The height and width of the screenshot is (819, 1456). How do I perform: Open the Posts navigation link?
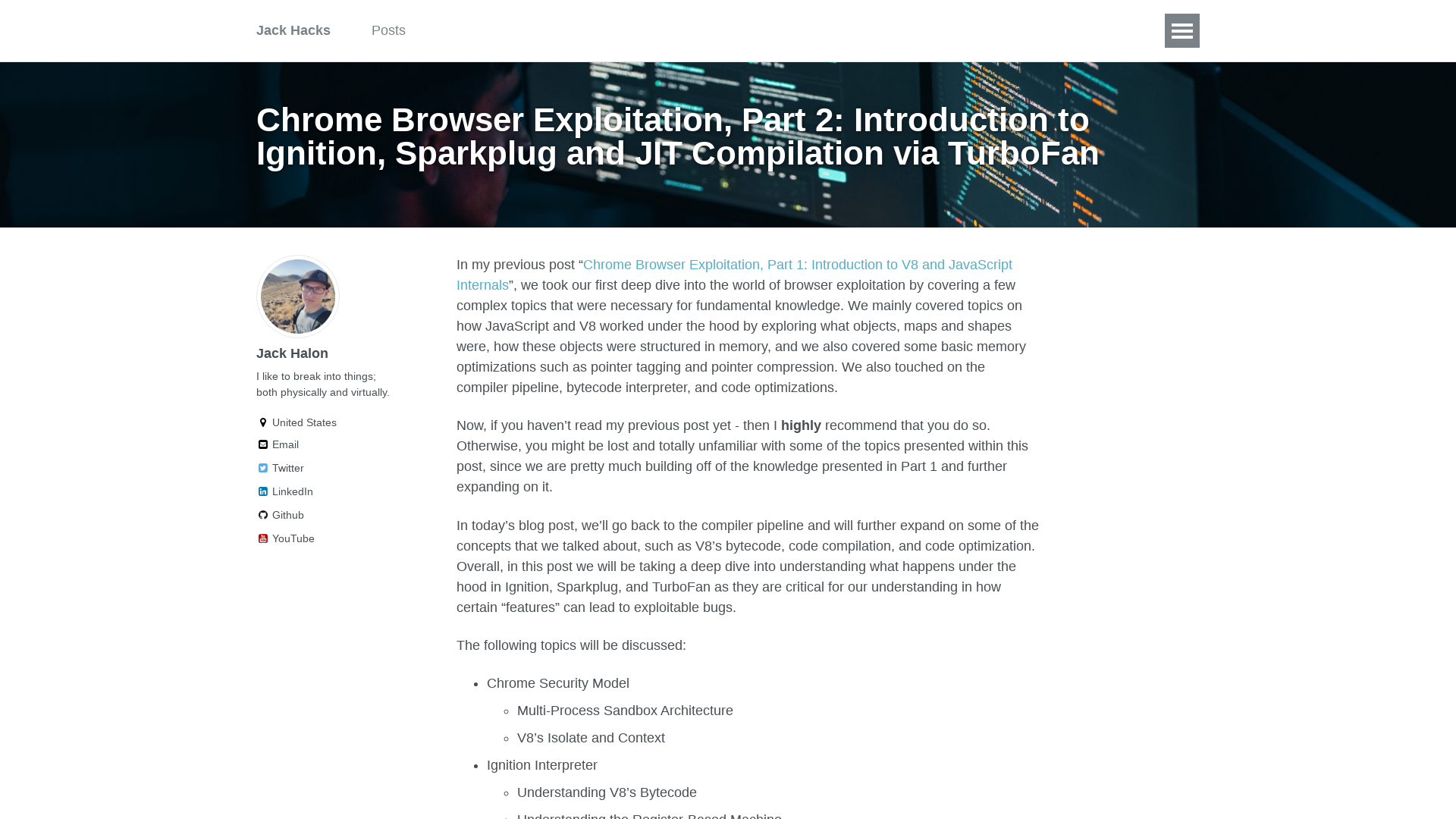point(388,30)
